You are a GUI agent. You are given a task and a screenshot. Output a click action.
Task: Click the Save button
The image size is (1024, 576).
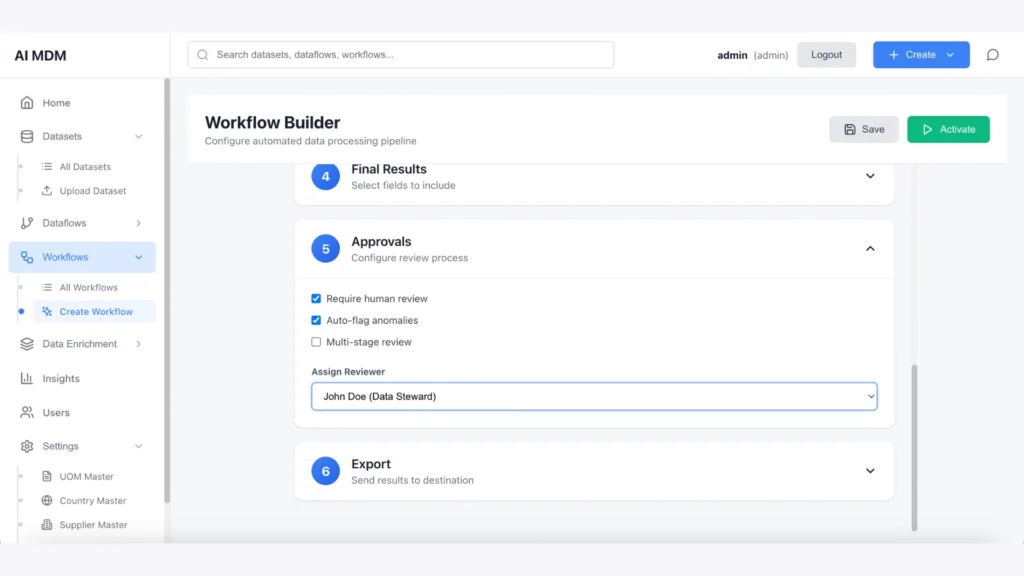863,129
